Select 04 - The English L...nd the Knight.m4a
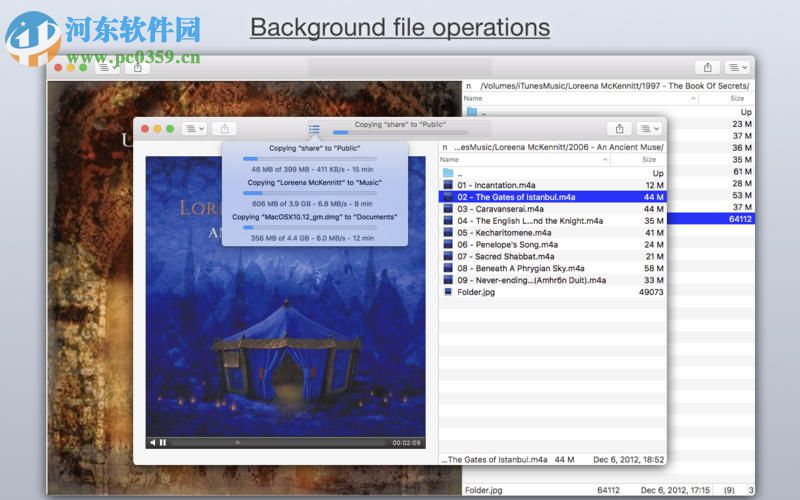The height and width of the screenshot is (500, 800). (553, 221)
